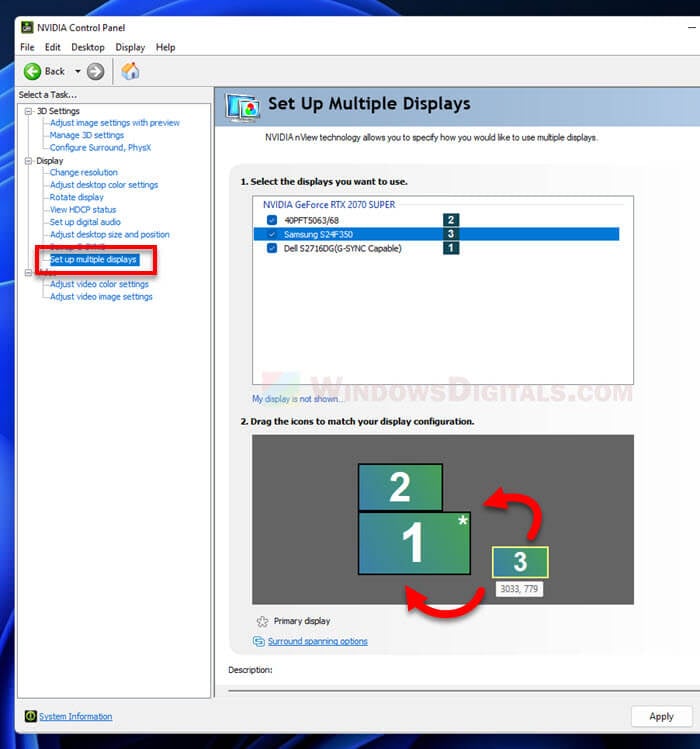Select Adjust desktop color settings task

coord(104,185)
